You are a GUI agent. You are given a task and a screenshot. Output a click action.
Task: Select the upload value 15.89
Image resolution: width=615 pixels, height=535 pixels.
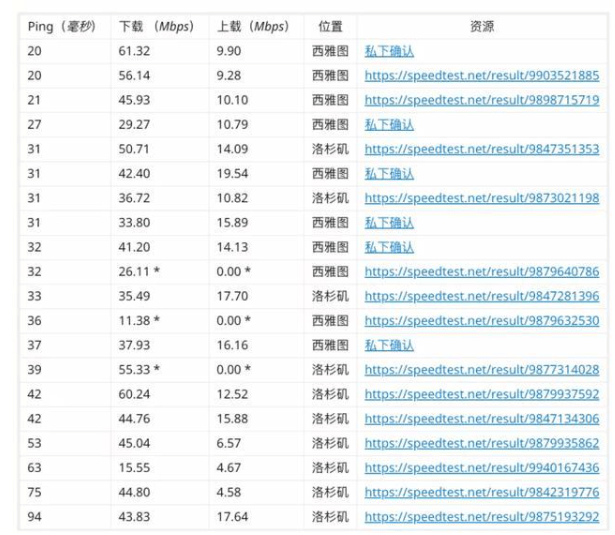tap(232, 223)
